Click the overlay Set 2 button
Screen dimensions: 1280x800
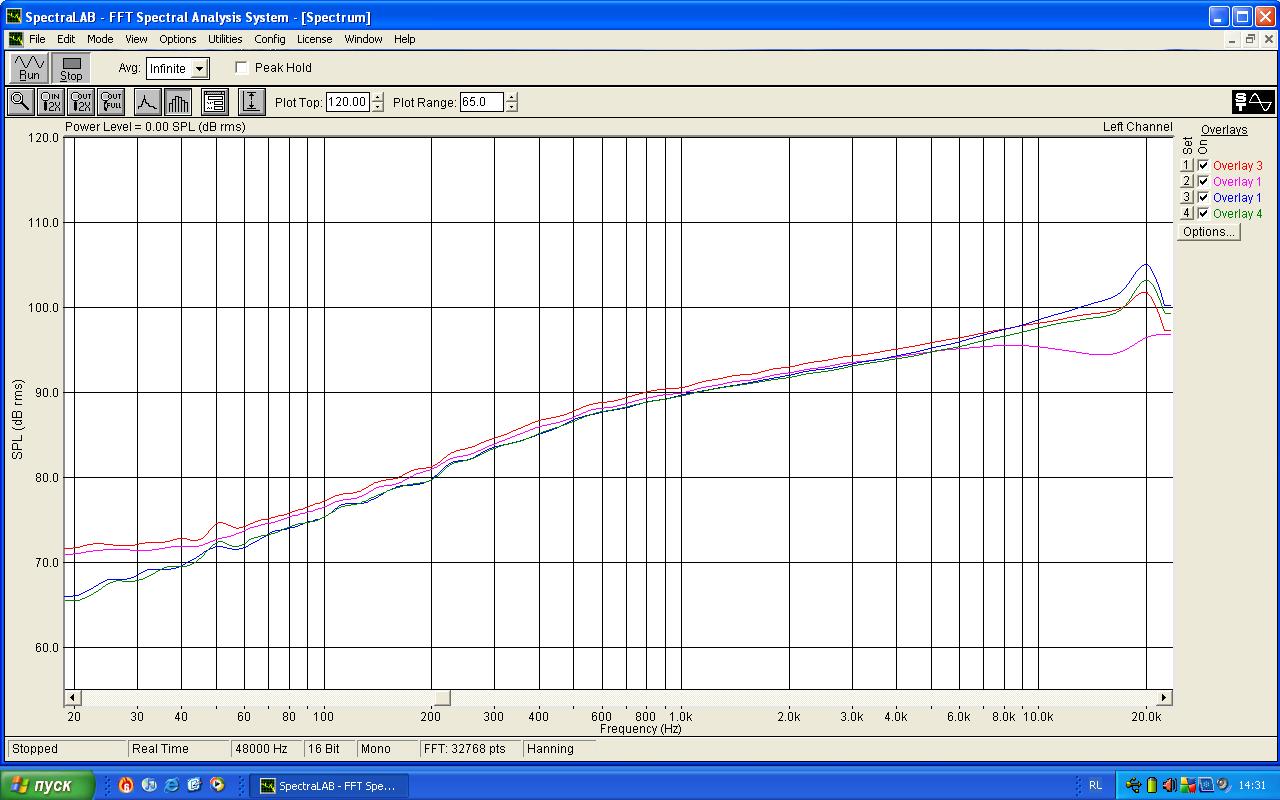point(1187,182)
